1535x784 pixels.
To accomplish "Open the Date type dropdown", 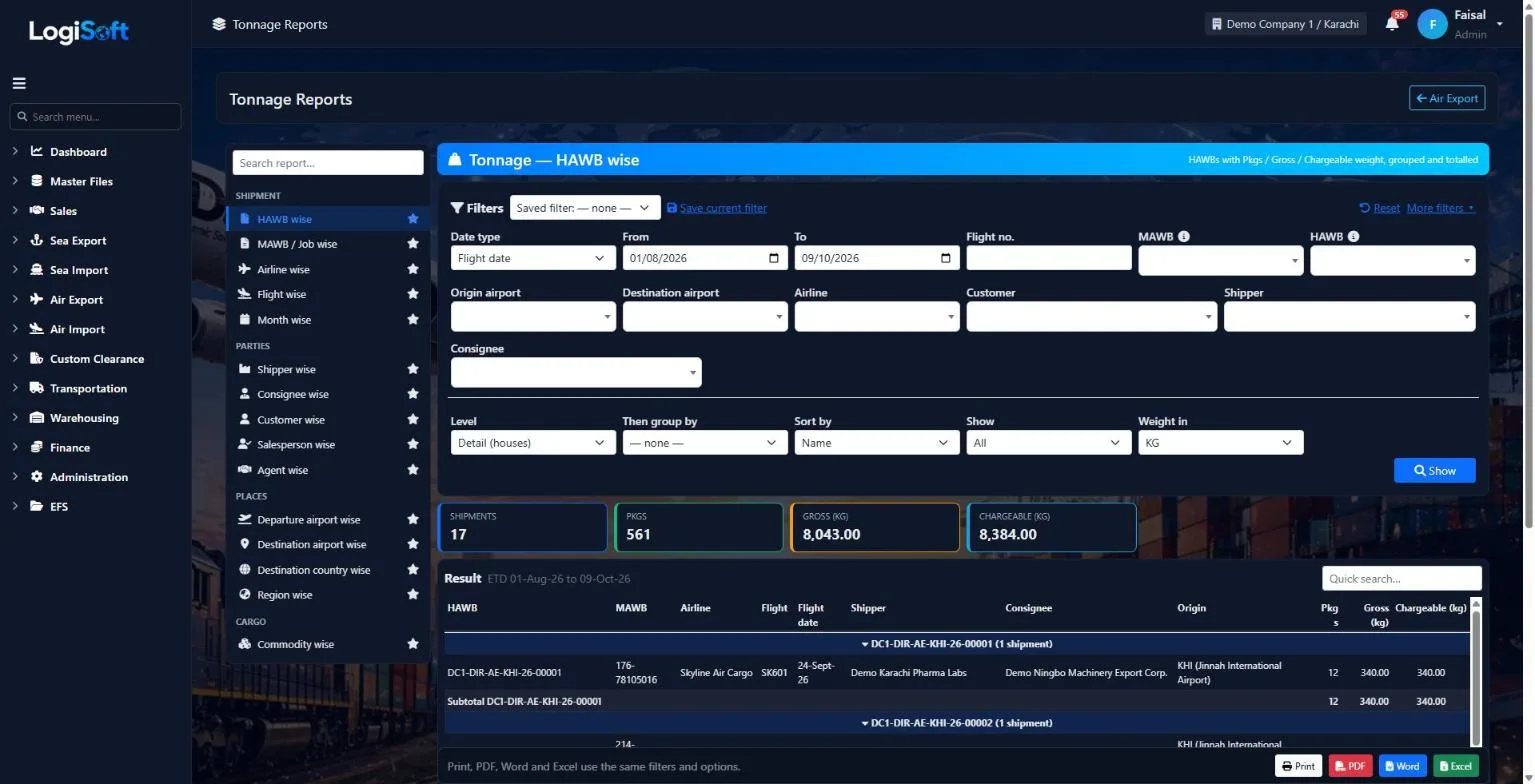I will coord(533,258).
